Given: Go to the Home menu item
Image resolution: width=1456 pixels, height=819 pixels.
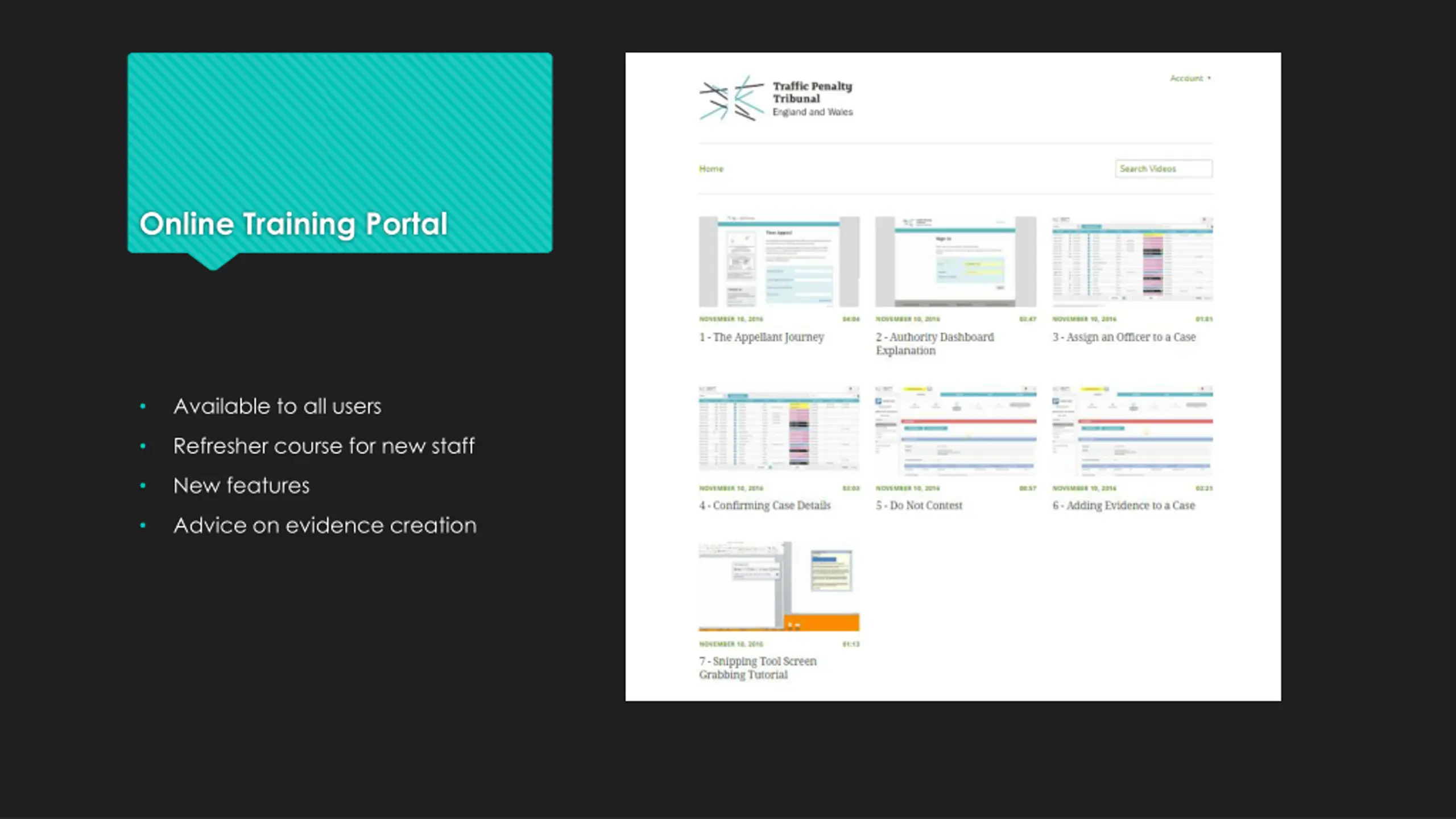Looking at the screenshot, I should pyautogui.click(x=711, y=169).
